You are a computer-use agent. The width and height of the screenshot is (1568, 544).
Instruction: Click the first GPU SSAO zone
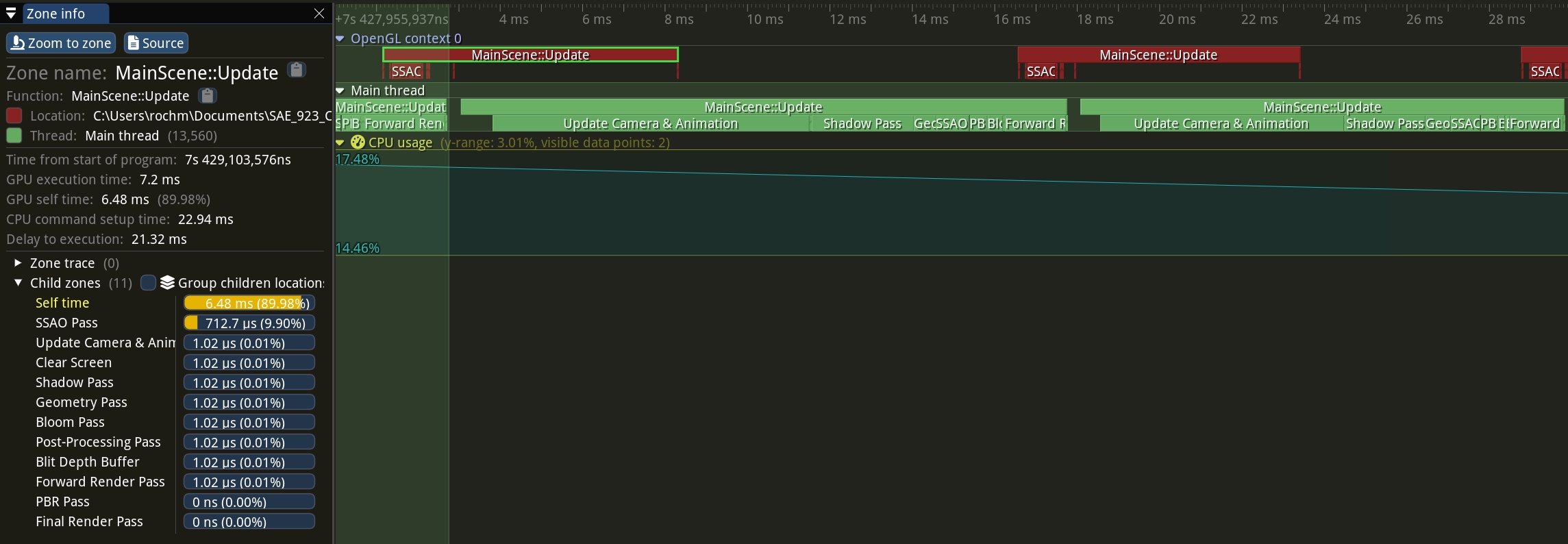pos(406,71)
